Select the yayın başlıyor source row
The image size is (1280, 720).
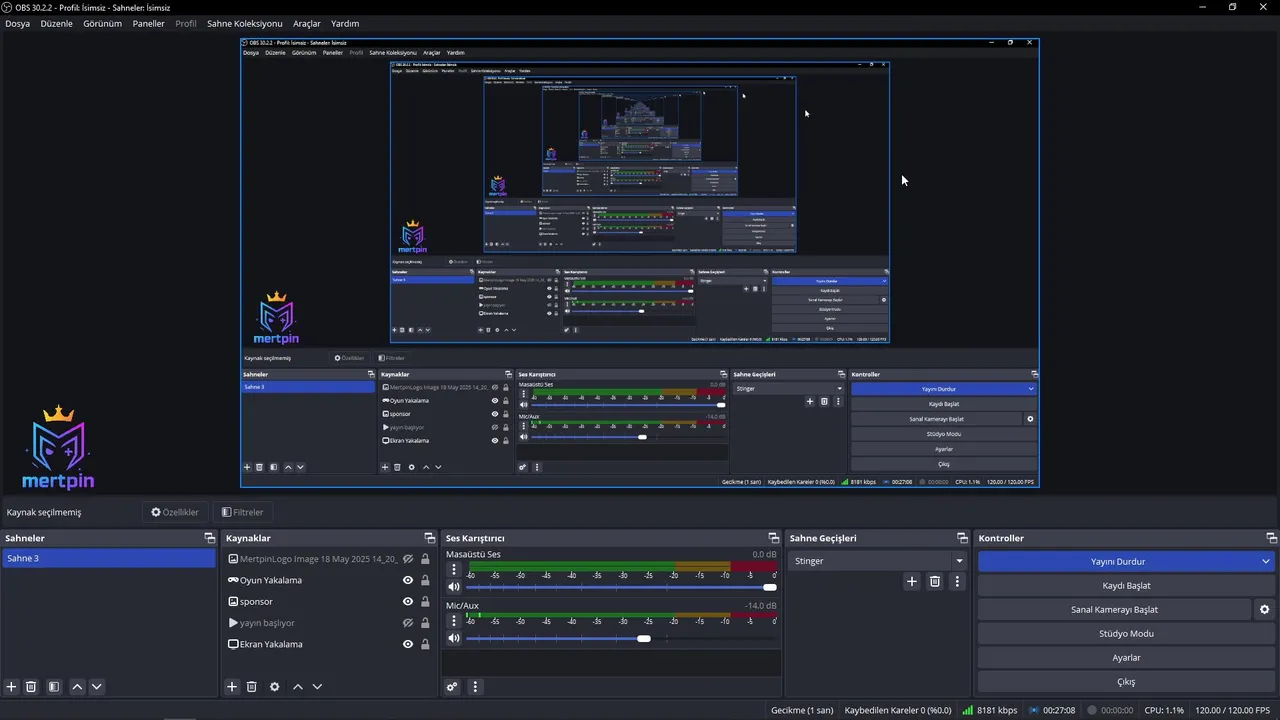tap(329, 623)
